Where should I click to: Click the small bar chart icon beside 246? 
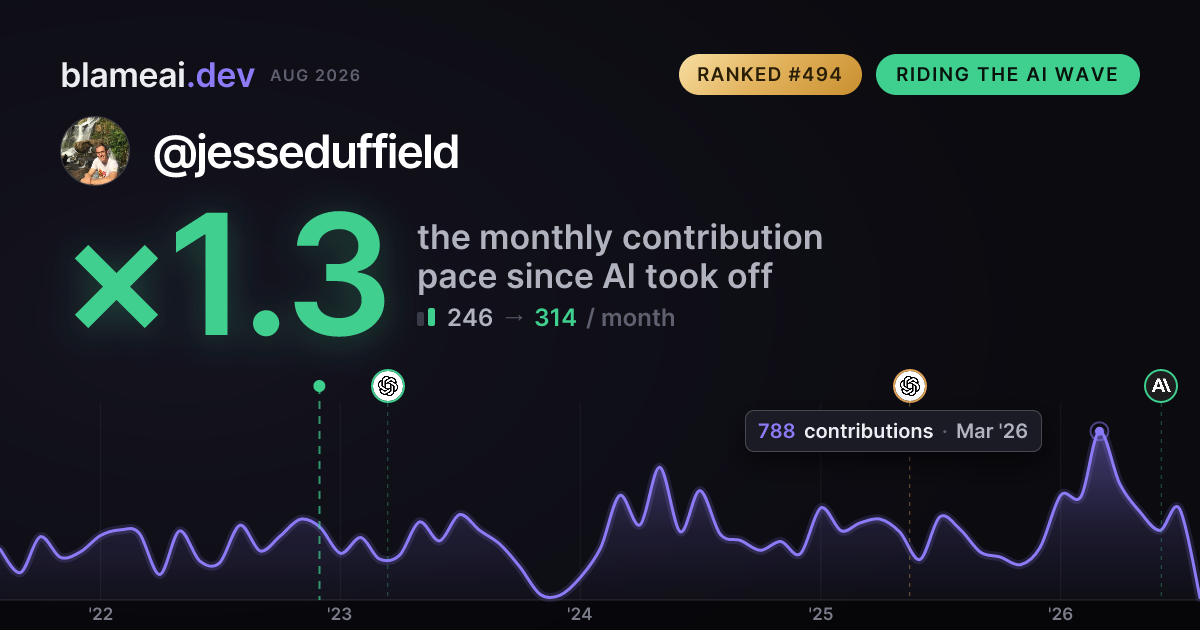pyautogui.click(x=426, y=318)
